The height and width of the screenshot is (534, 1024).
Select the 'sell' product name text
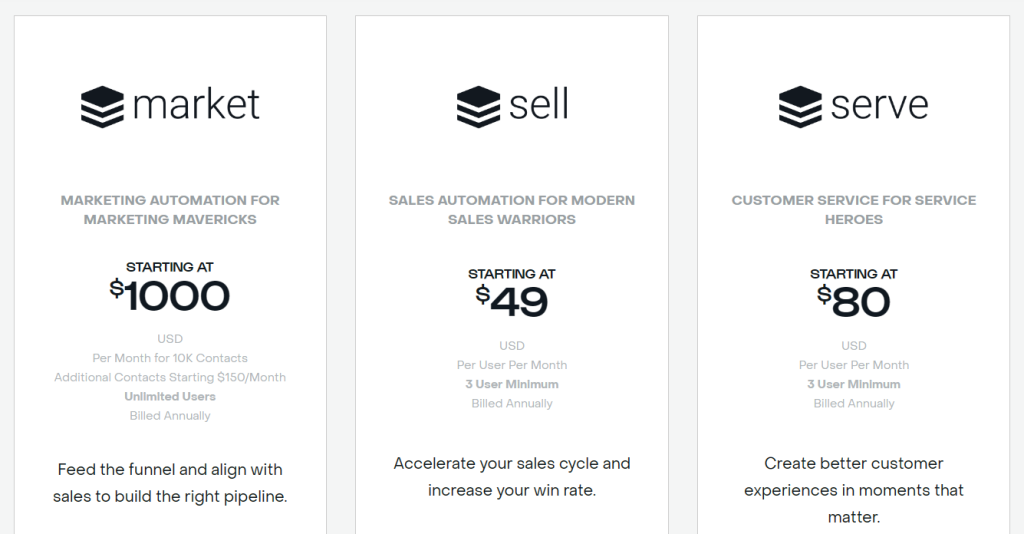[539, 104]
